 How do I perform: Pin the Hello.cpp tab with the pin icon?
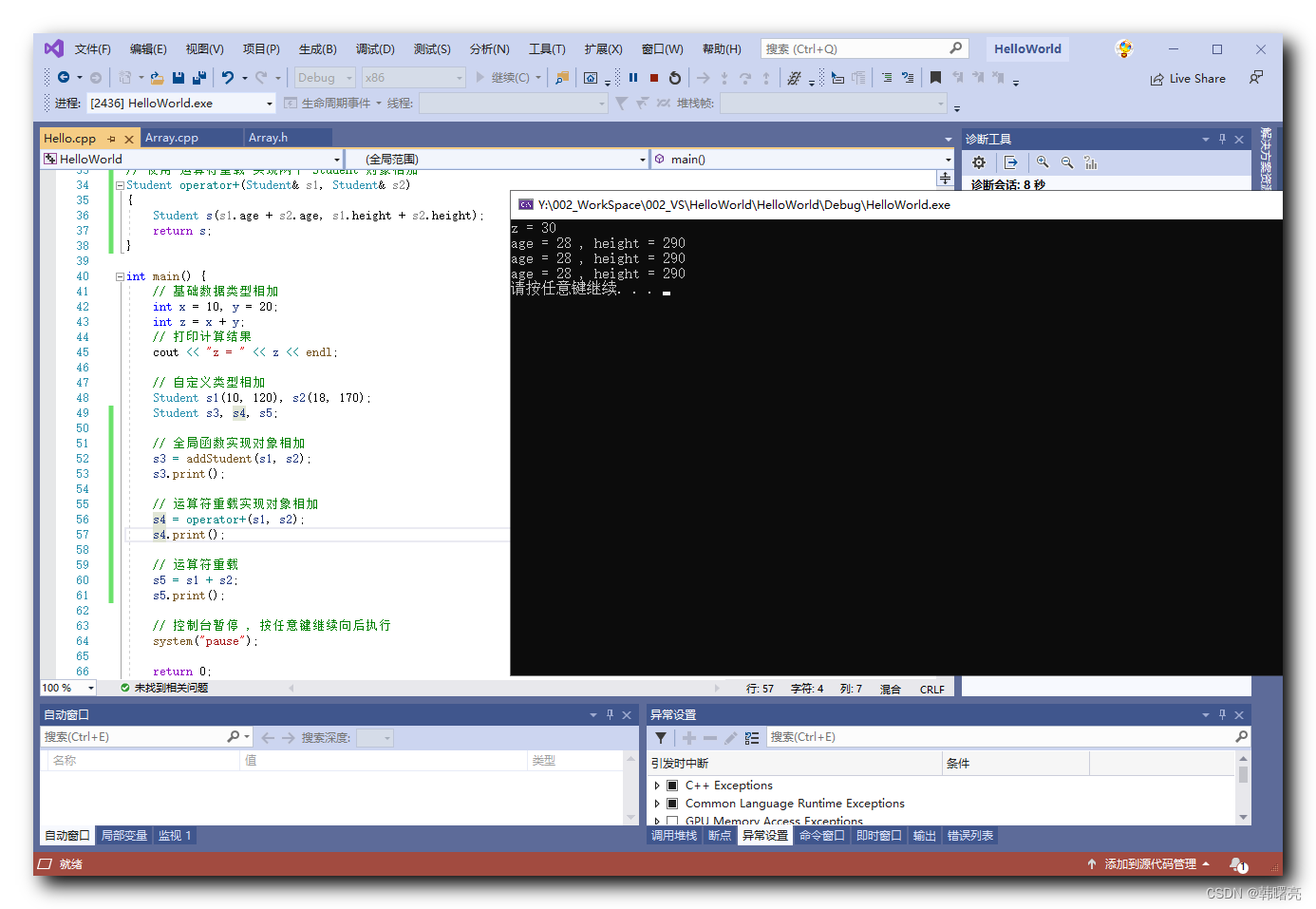pos(111,139)
